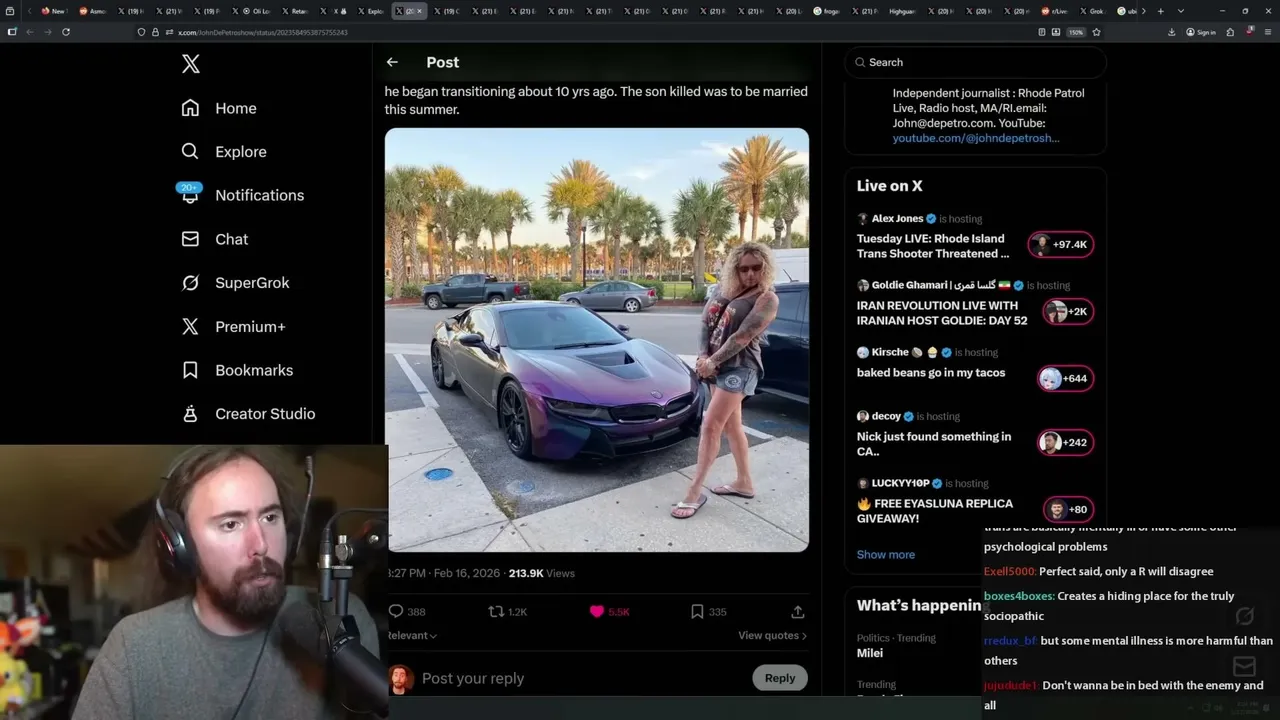Open Bookmarks from the sidebar

pos(237,370)
